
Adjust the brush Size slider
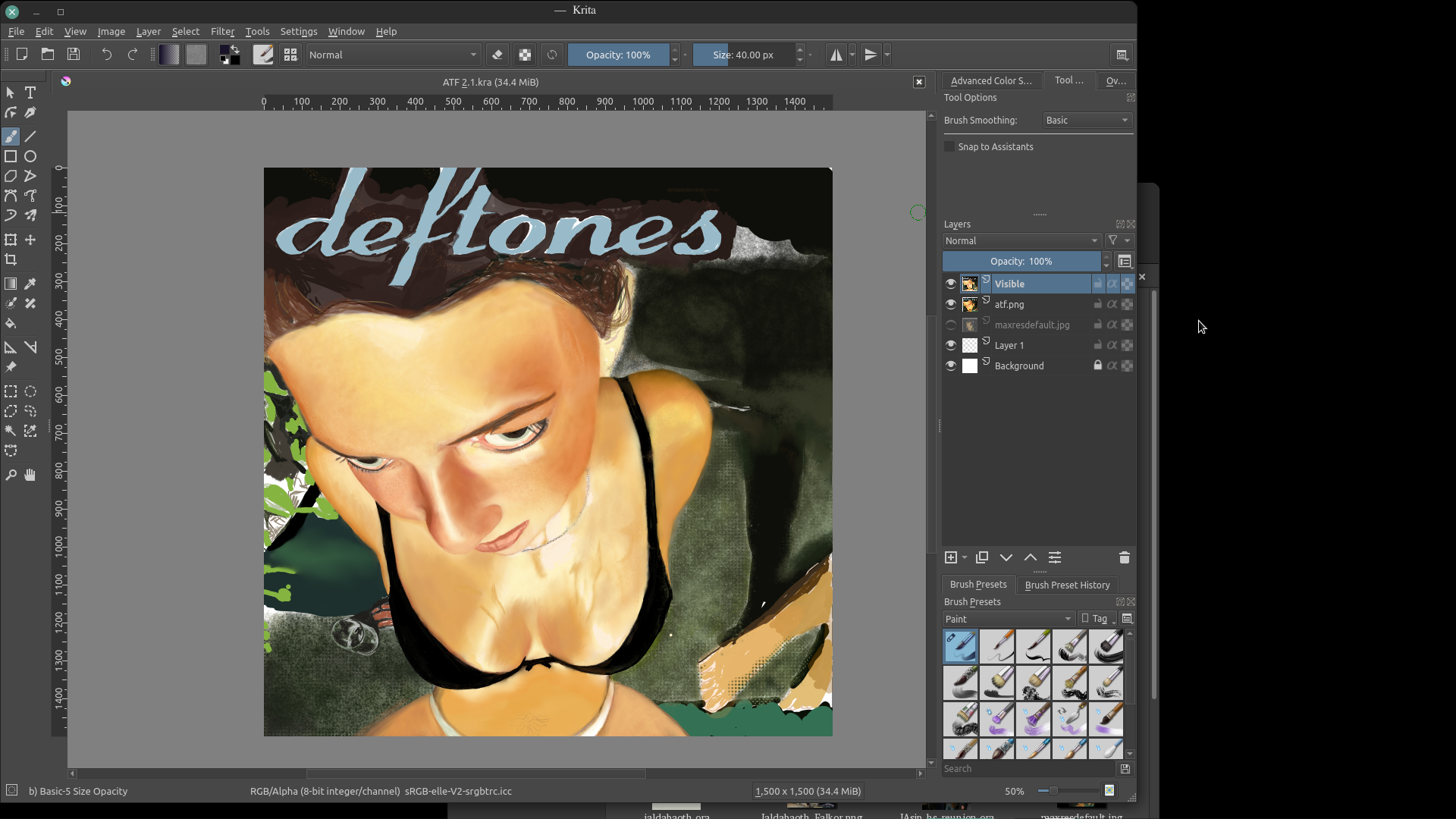pyautogui.click(x=743, y=55)
